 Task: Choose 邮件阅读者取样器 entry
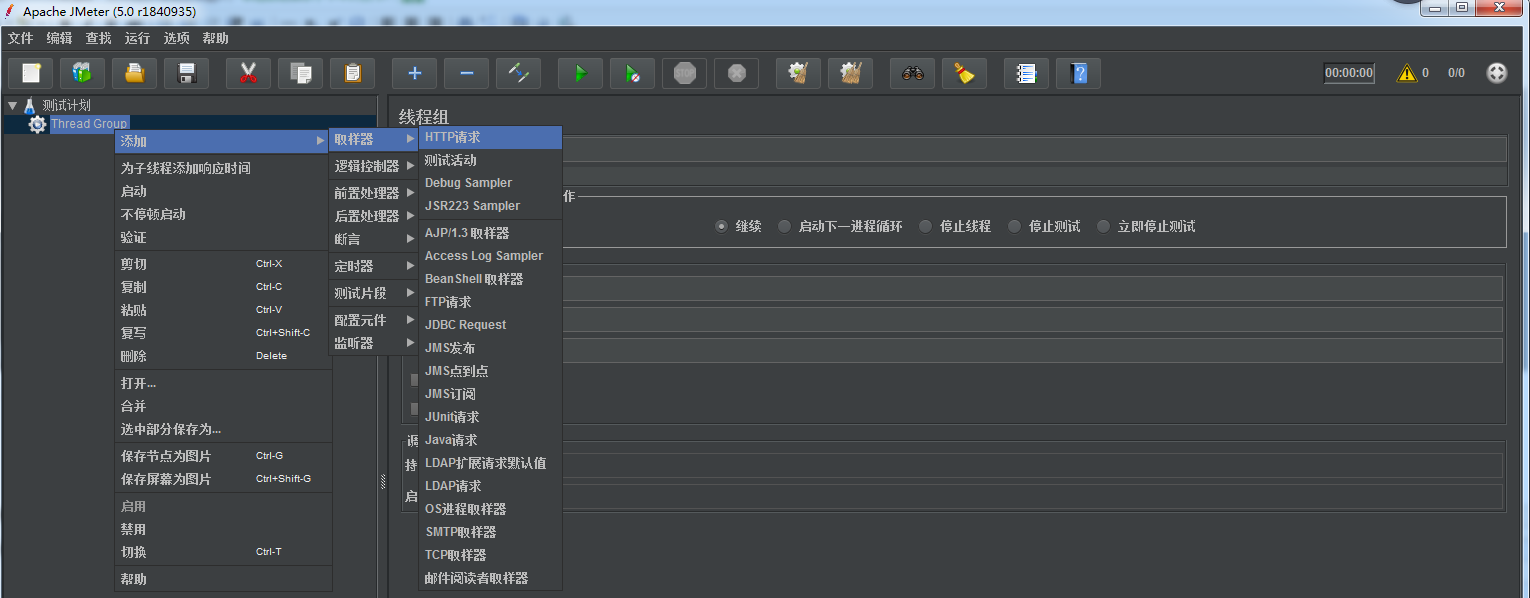[490, 578]
